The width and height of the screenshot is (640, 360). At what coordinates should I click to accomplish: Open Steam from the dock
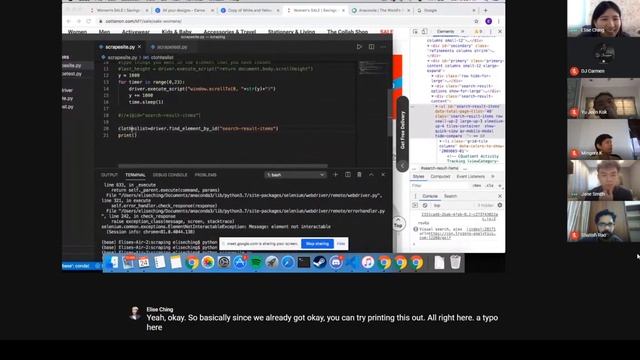[320, 262]
